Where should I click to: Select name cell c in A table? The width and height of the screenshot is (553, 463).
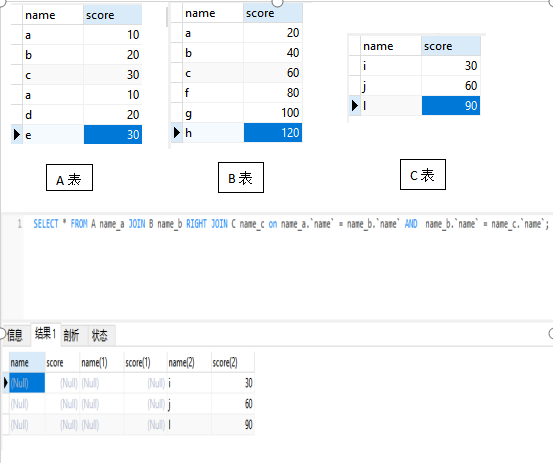[x=53, y=75]
